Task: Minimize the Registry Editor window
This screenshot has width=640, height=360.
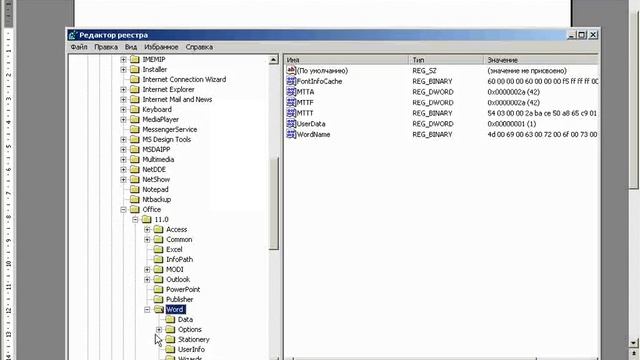Action: 572,35
